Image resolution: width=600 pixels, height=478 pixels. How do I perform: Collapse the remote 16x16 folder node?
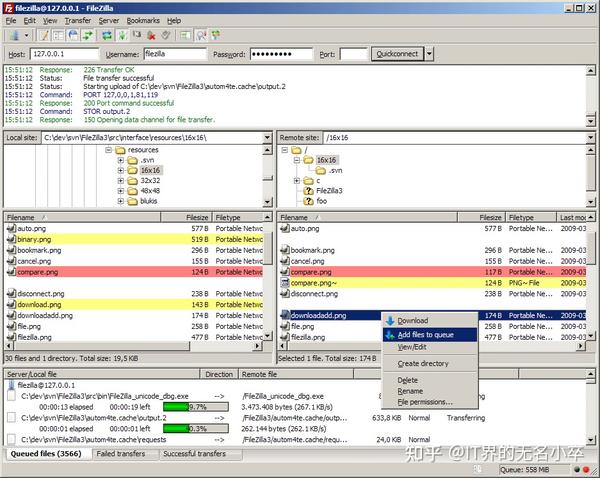click(297, 160)
